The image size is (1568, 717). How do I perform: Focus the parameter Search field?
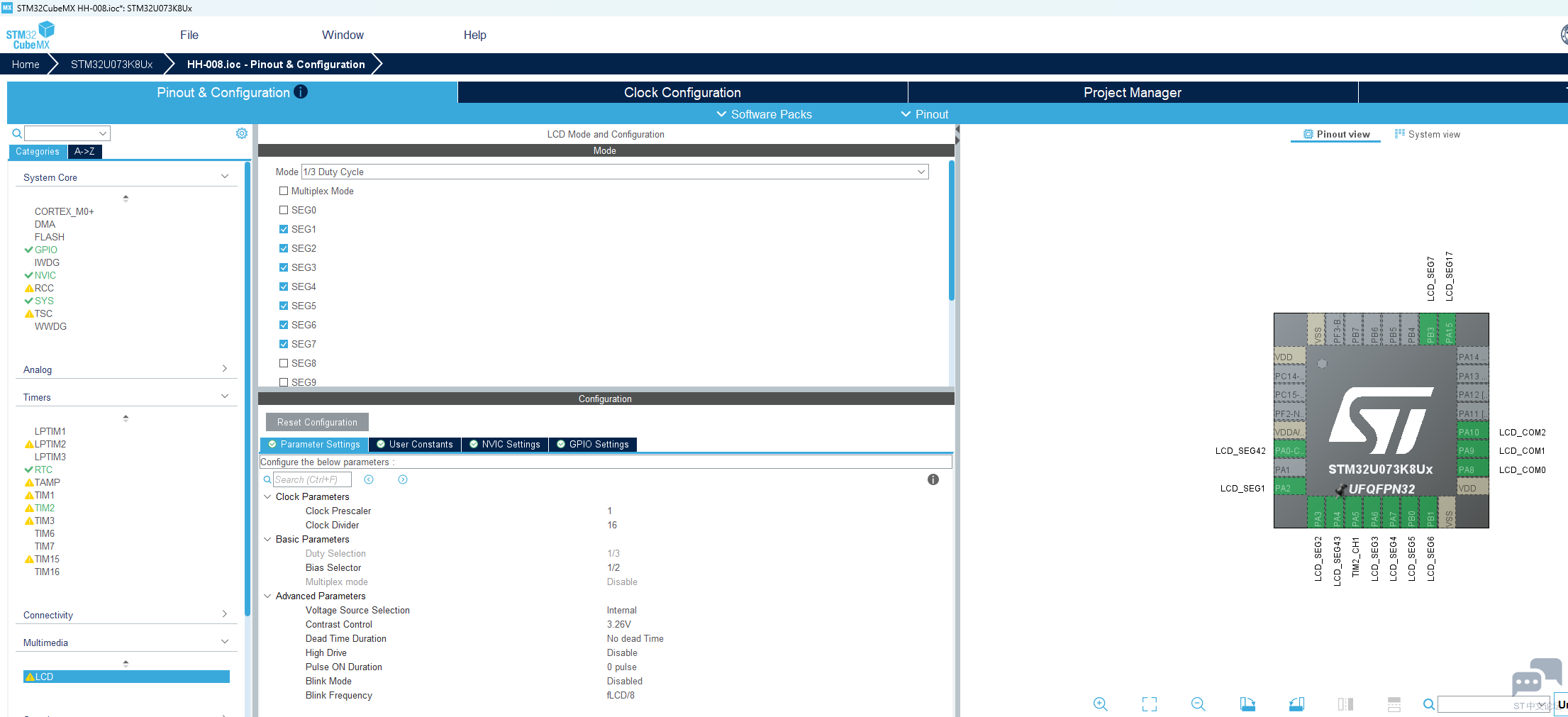[x=312, y=479]
